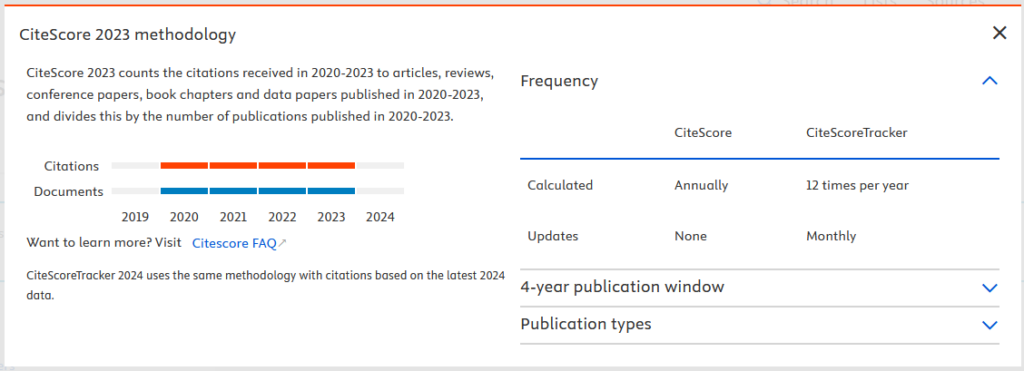Click the None cell in Updates row
Image resolution: width=1024 pixels, height=371 pixels.
pyautogui.click(x=691, y=236)
